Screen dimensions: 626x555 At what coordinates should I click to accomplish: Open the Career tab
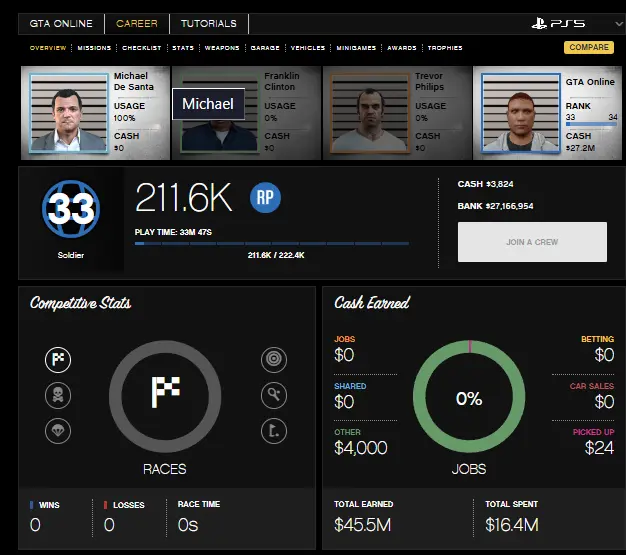click(x=136, y=23)
